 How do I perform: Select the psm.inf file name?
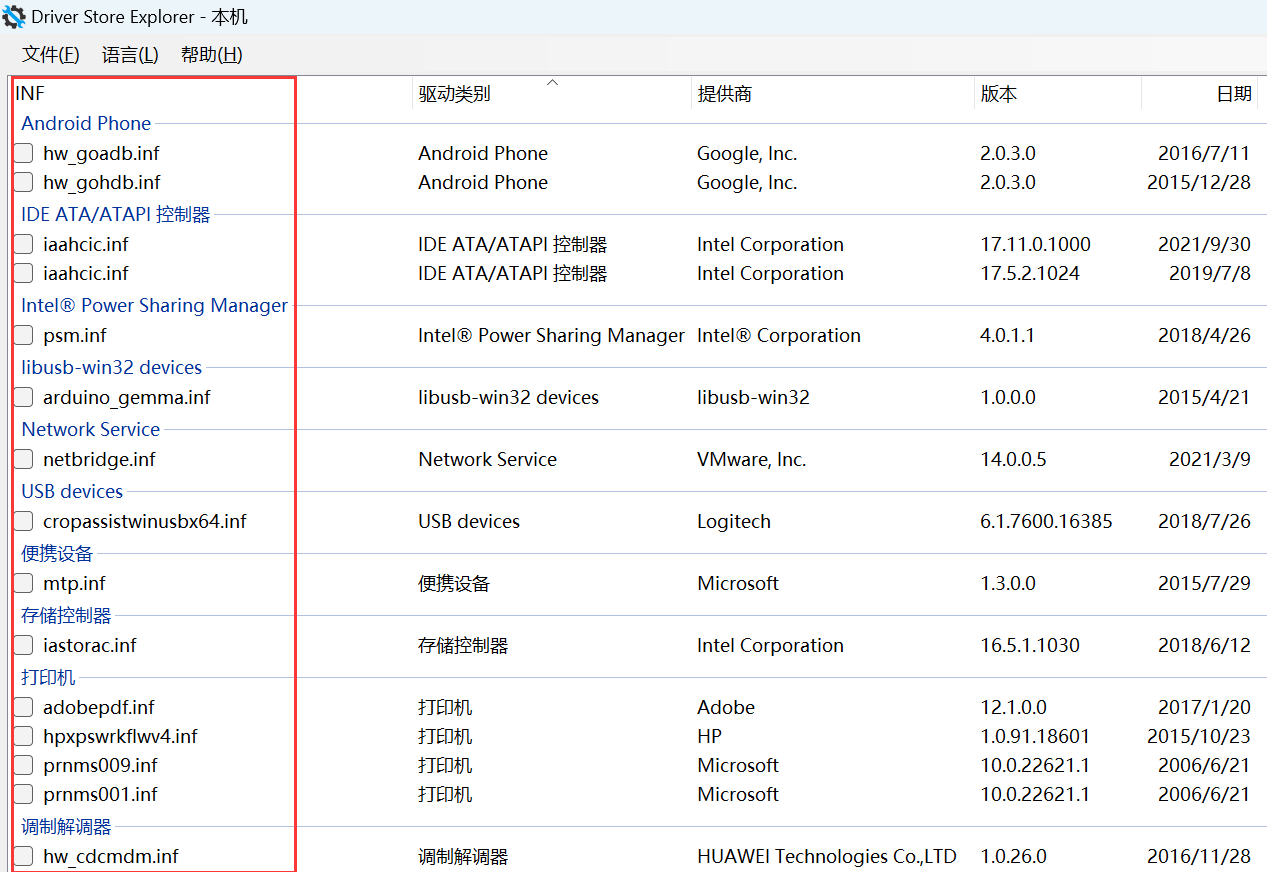tap(75, 336)
